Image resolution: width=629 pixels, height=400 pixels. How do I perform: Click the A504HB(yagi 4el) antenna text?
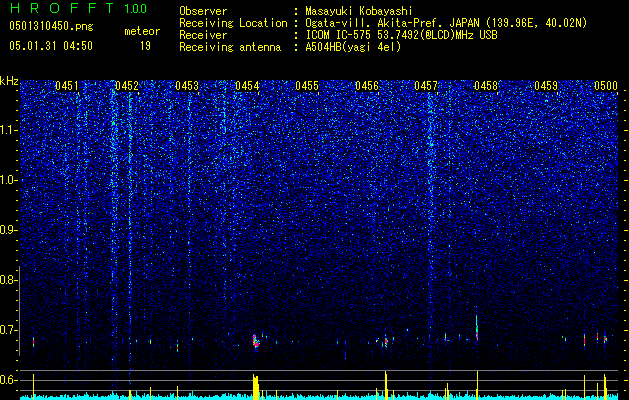353,47
